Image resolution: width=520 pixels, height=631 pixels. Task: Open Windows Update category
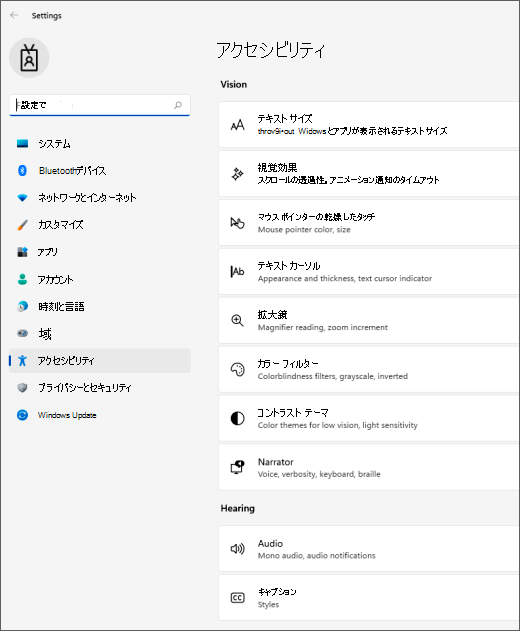pos(99,415)
